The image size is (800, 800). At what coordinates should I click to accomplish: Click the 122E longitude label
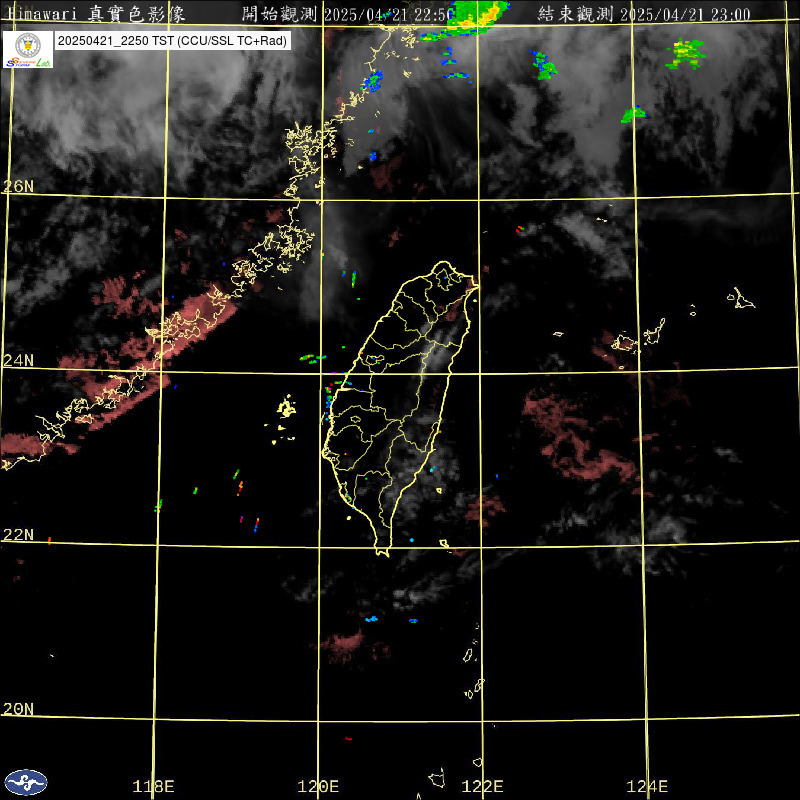coord(483,786)
